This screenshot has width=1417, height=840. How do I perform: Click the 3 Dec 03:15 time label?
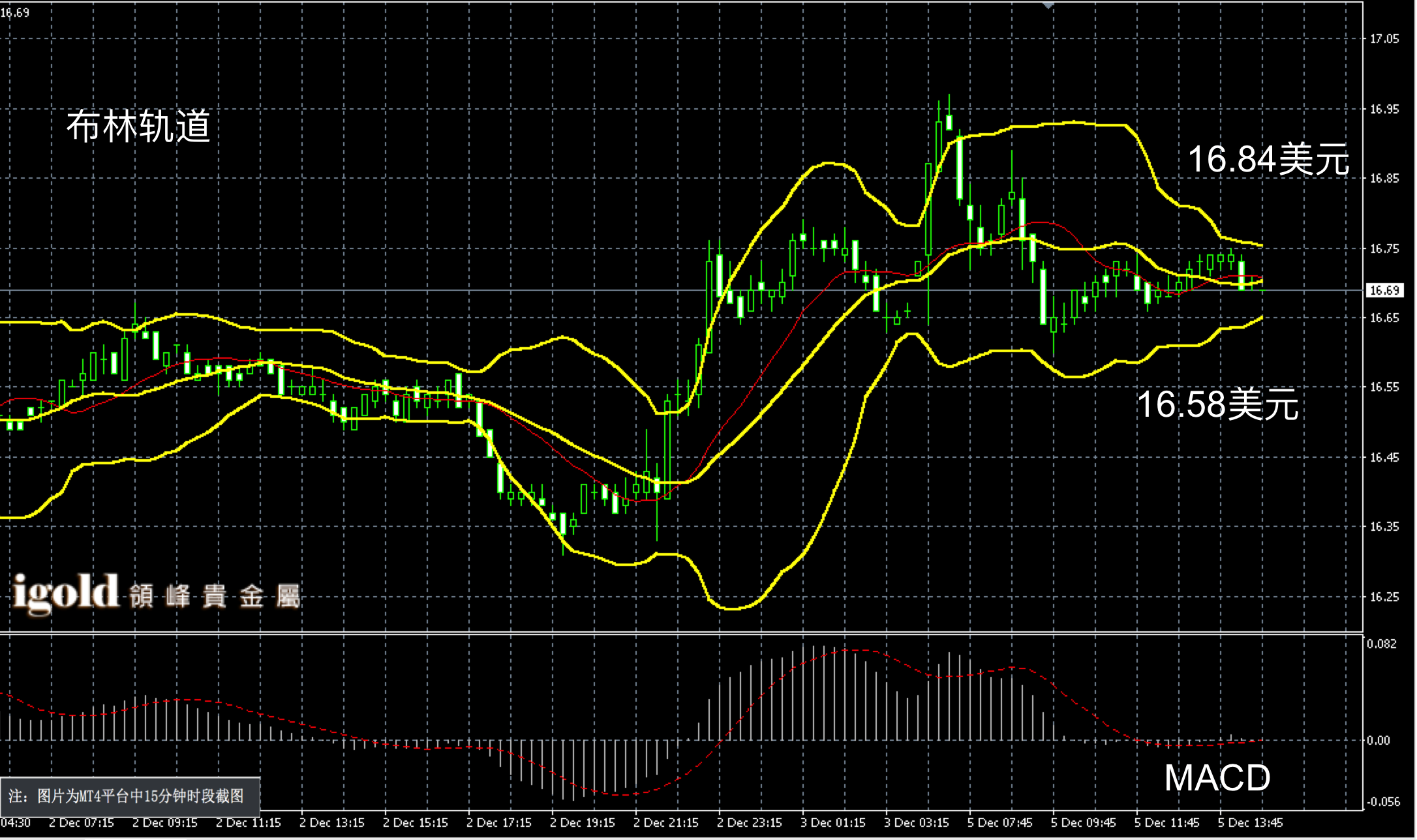tap(916, 823)
